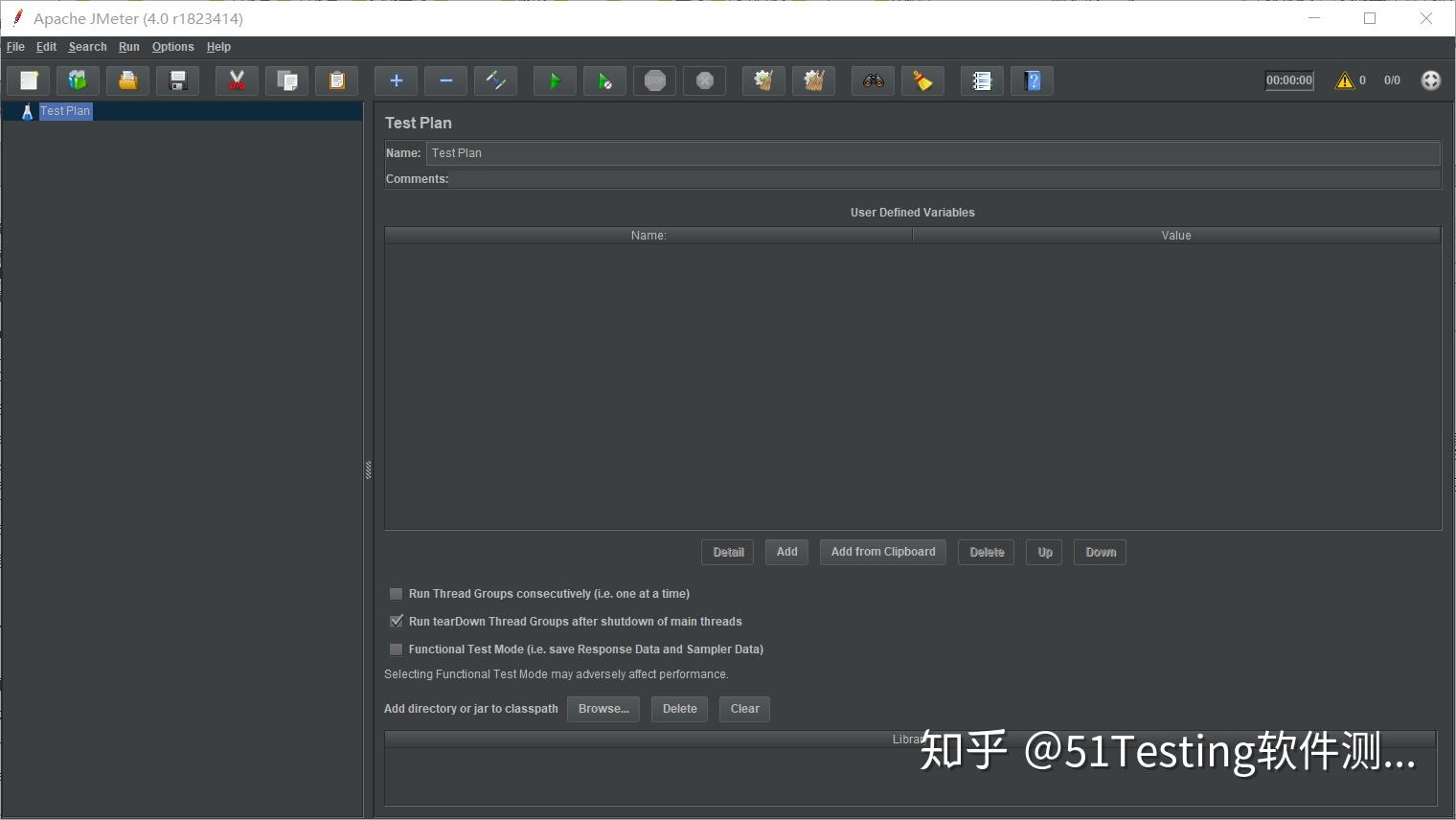Click Start no pauses icon
This screenshot has height=820, width=1456.
click(x=605, y=80)
